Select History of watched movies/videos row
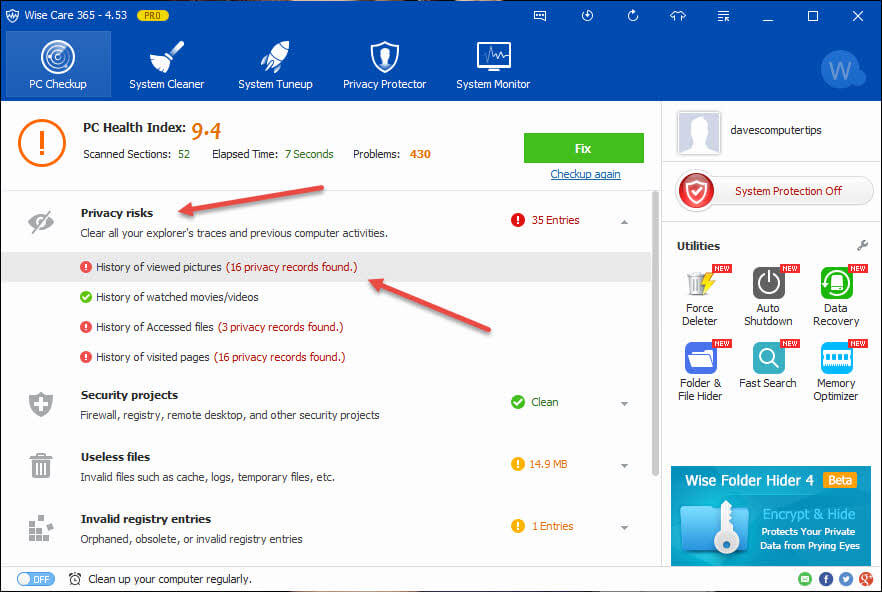 click(326, 297)
